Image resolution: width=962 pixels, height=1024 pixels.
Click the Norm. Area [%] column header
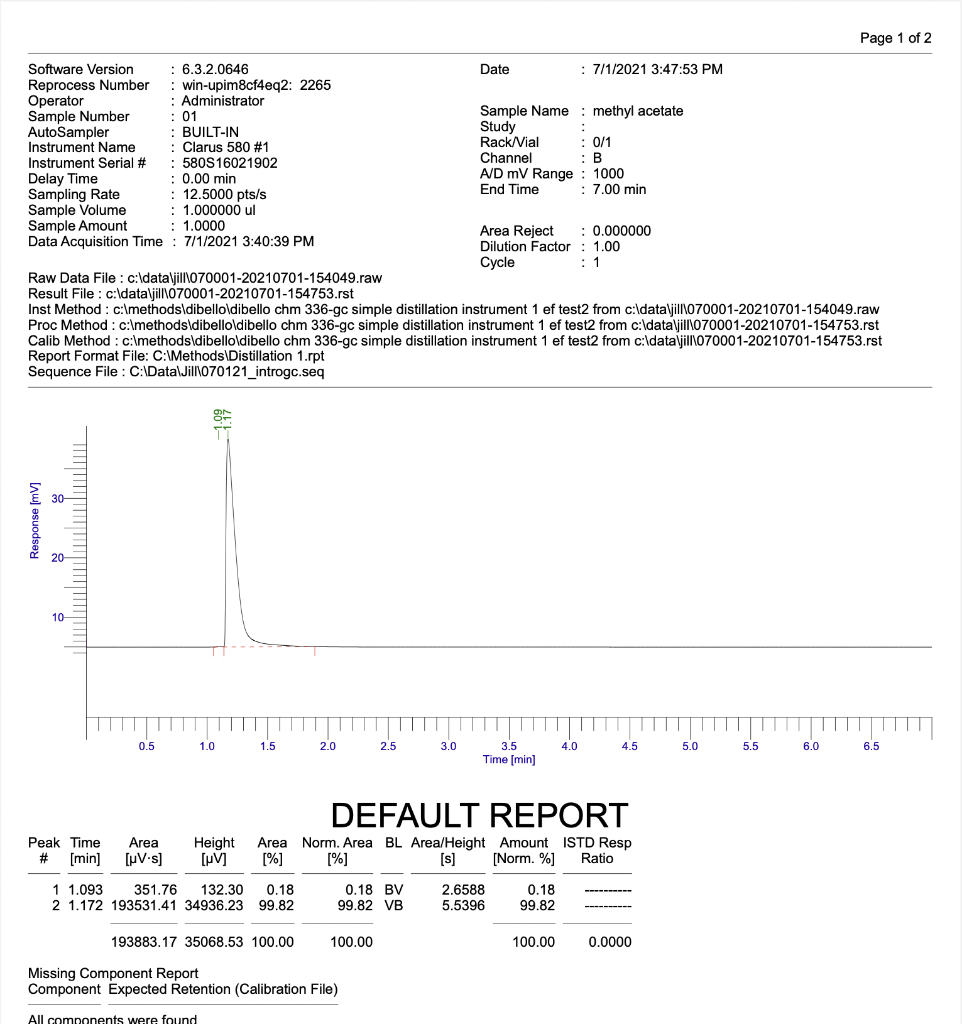337,851
